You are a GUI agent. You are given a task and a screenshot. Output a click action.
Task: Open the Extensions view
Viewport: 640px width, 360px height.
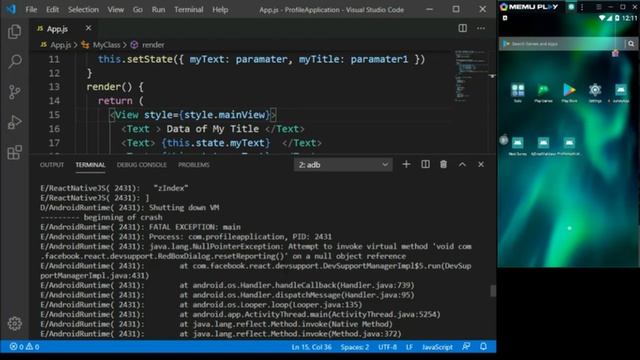pyautogui.click(x=15, y=152)
